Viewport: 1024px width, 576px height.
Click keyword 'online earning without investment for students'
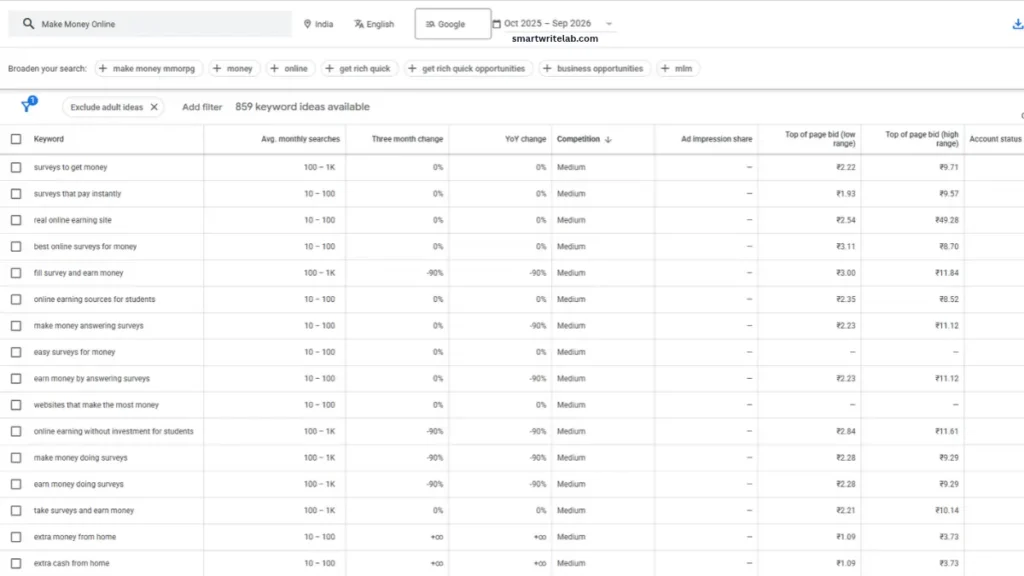[114, 432]
